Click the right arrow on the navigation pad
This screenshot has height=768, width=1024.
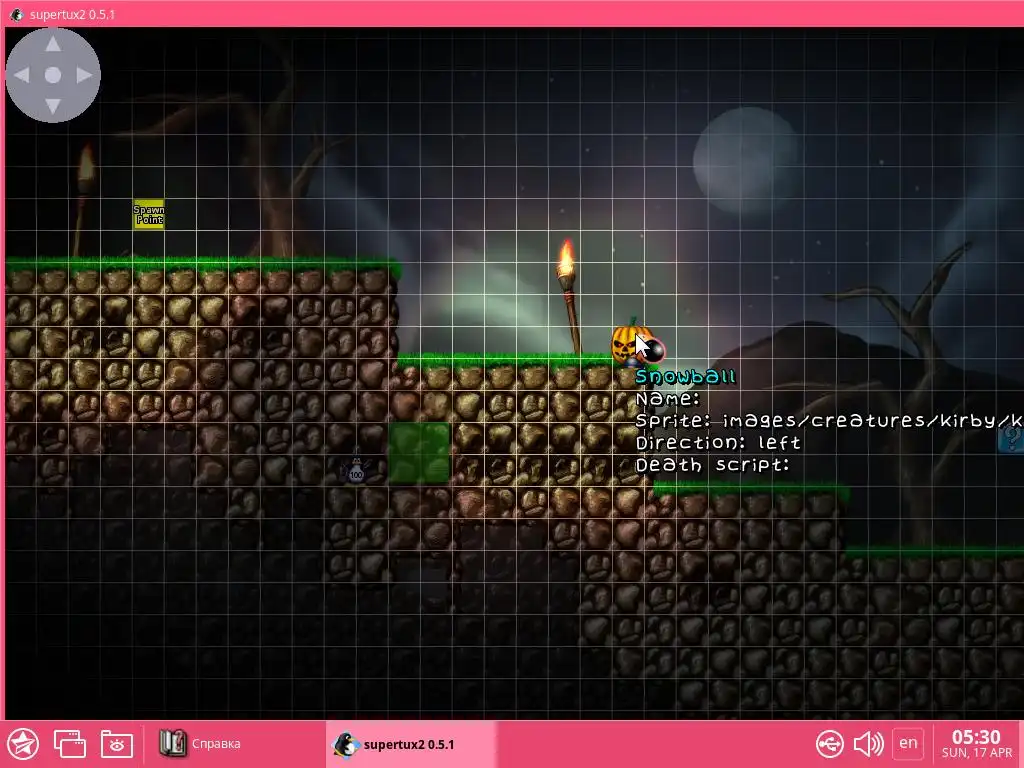(x=84, y=75)
